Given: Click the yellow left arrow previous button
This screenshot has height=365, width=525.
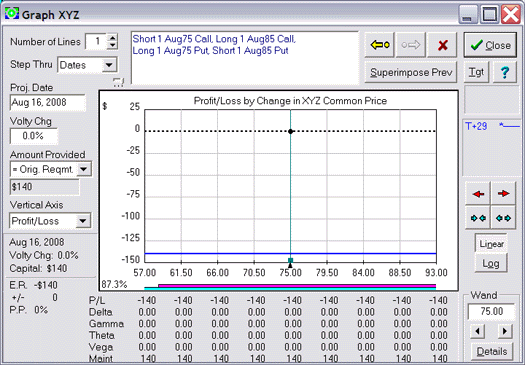Looking at the screenshot, I should pyautogui.click(x=379, y=45).
